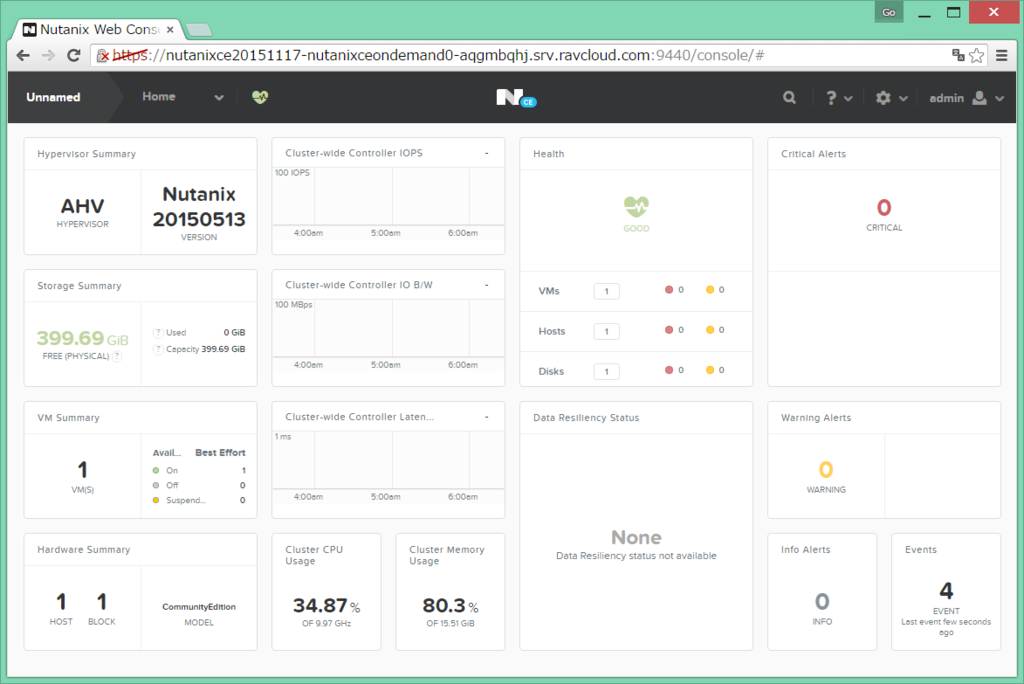Open the search magnifier icon
Image resolution: width=1024 pixels, height=684 pixels.
coord(790,97)
